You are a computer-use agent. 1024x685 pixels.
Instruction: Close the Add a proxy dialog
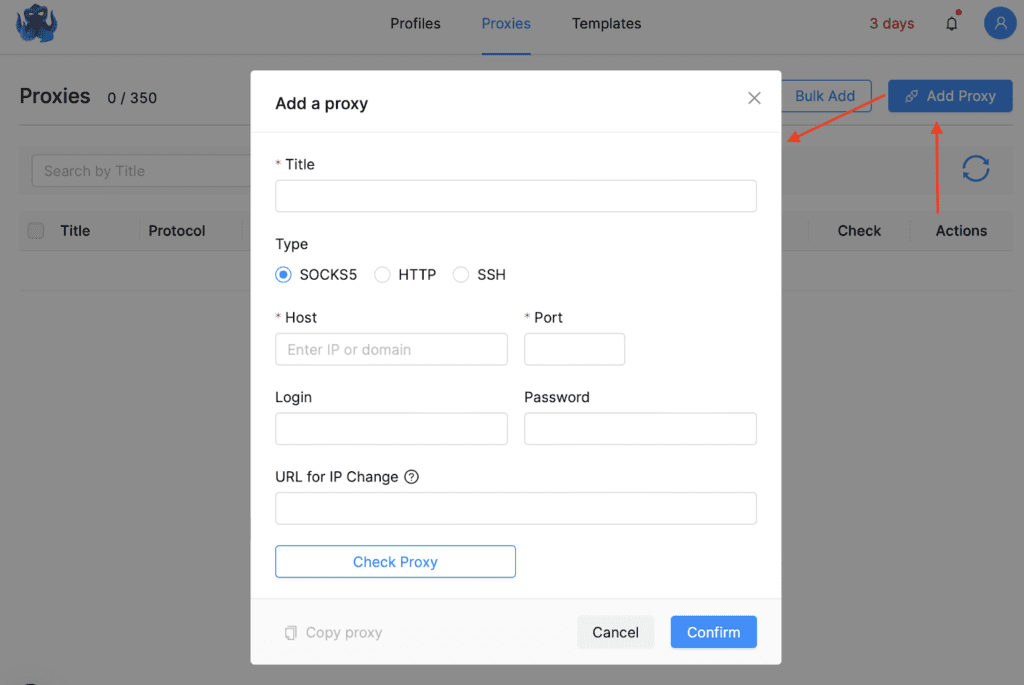pyautogui.click(x=754, y=98)
